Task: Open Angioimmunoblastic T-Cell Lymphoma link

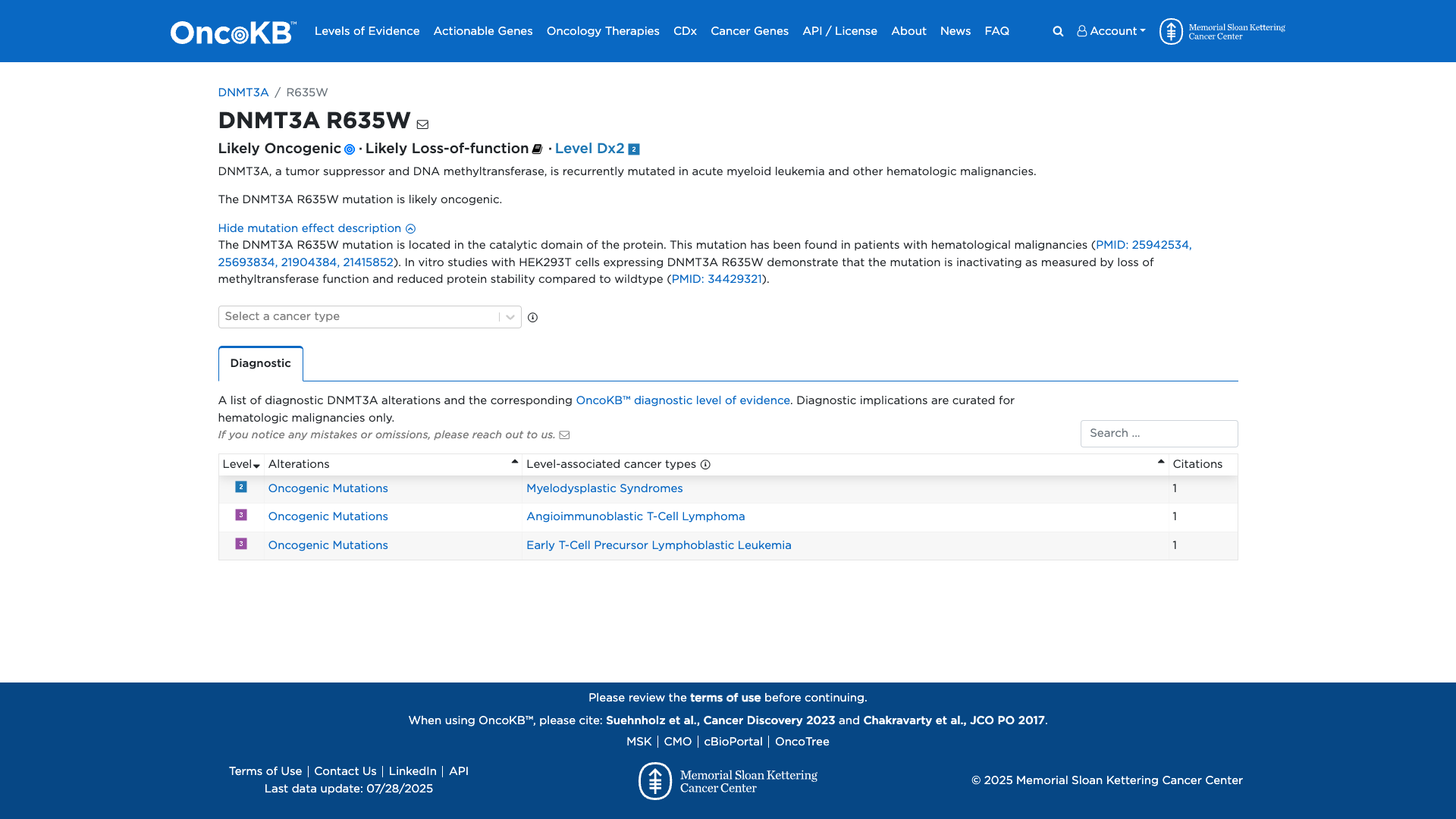Action: 635,516
